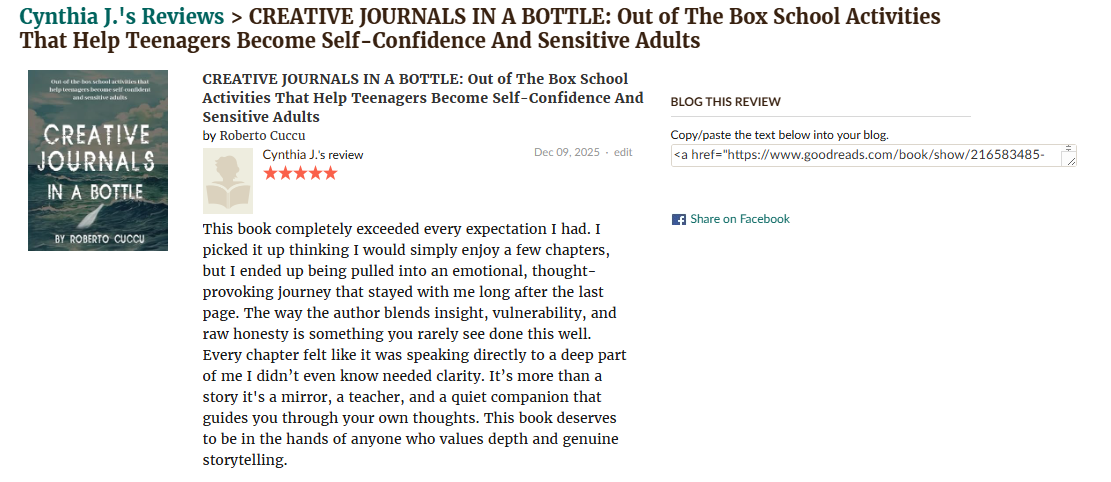Click the fifth star of the rating
Screen dimensions: 1111x482
[x=330, y=173]
